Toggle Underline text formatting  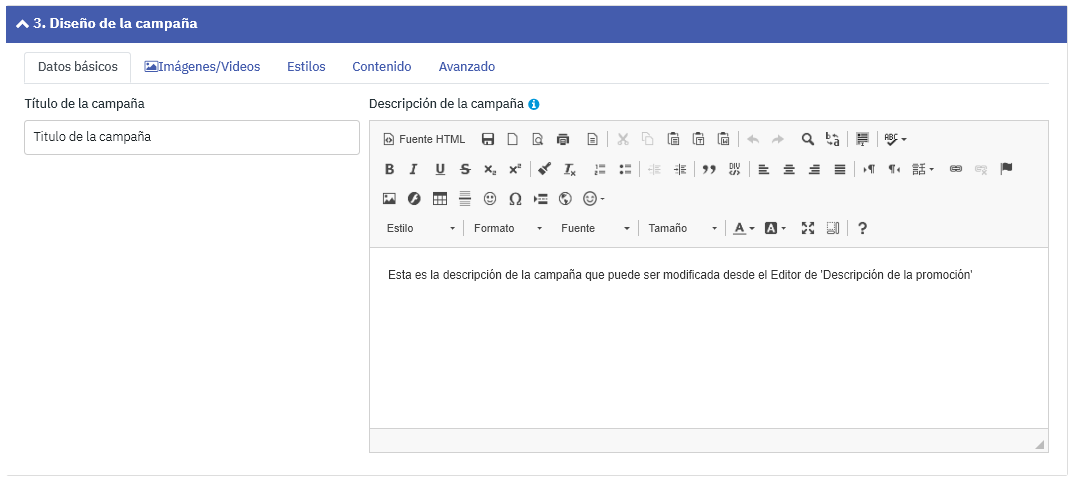pyautogui.click(x=439, y=169)
